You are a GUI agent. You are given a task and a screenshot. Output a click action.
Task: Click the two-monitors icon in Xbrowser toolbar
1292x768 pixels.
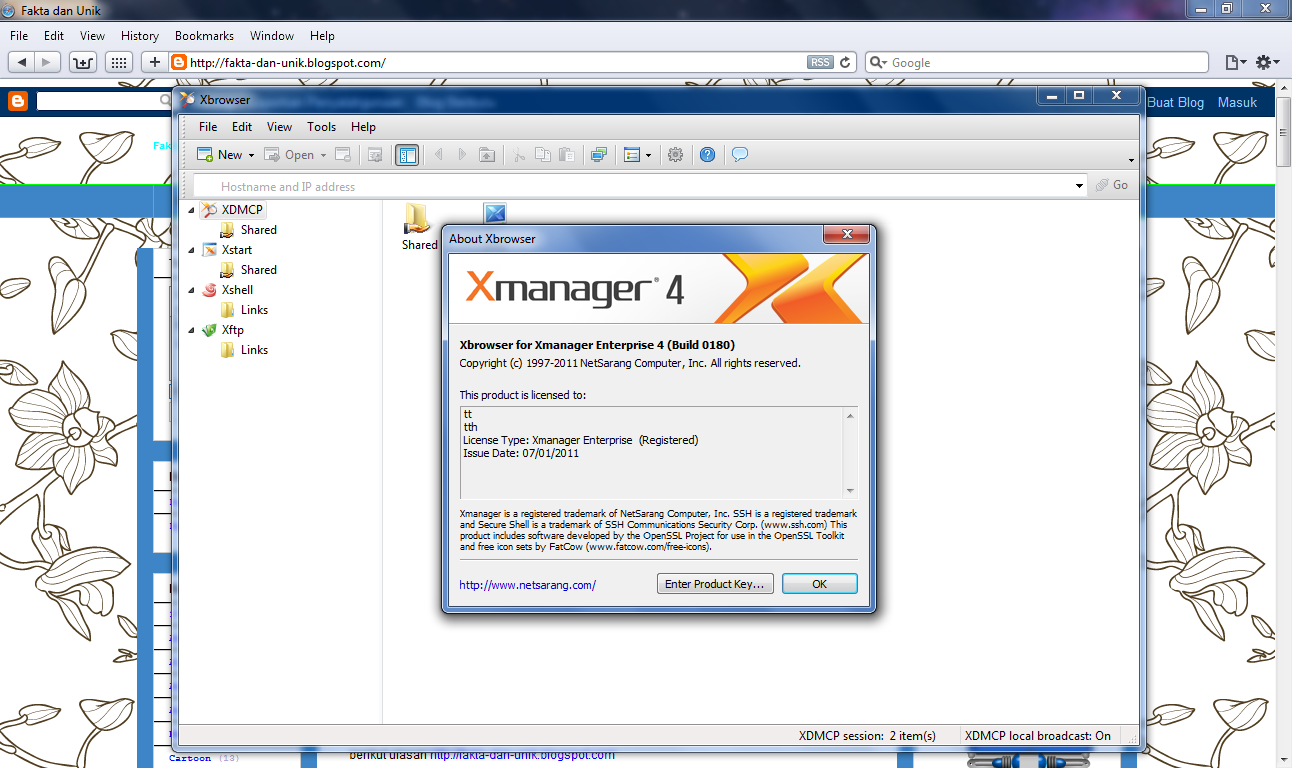pos(599,155)
